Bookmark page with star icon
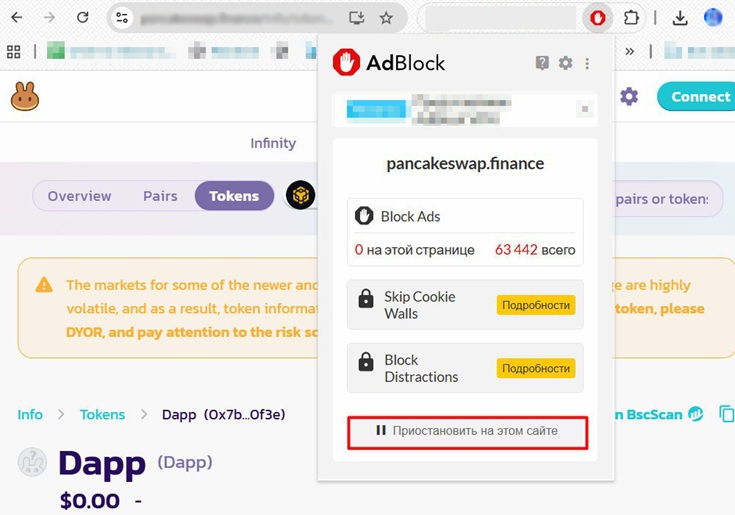The image size is (735, 515). click(x=386, y=18)
